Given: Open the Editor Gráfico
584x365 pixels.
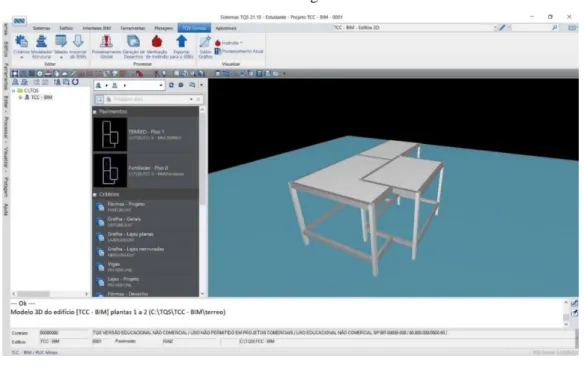Looking at the screenshot, I should [x=205, y=47].
